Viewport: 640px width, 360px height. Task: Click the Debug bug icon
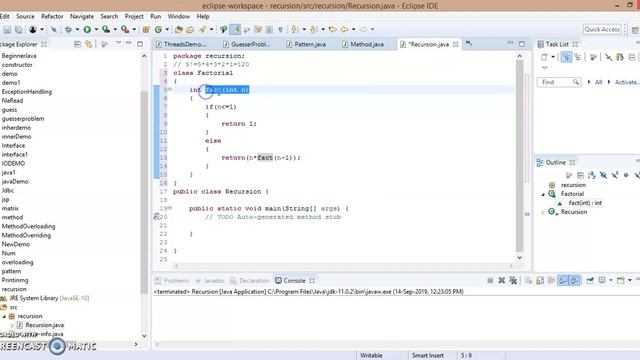point(68,29)
